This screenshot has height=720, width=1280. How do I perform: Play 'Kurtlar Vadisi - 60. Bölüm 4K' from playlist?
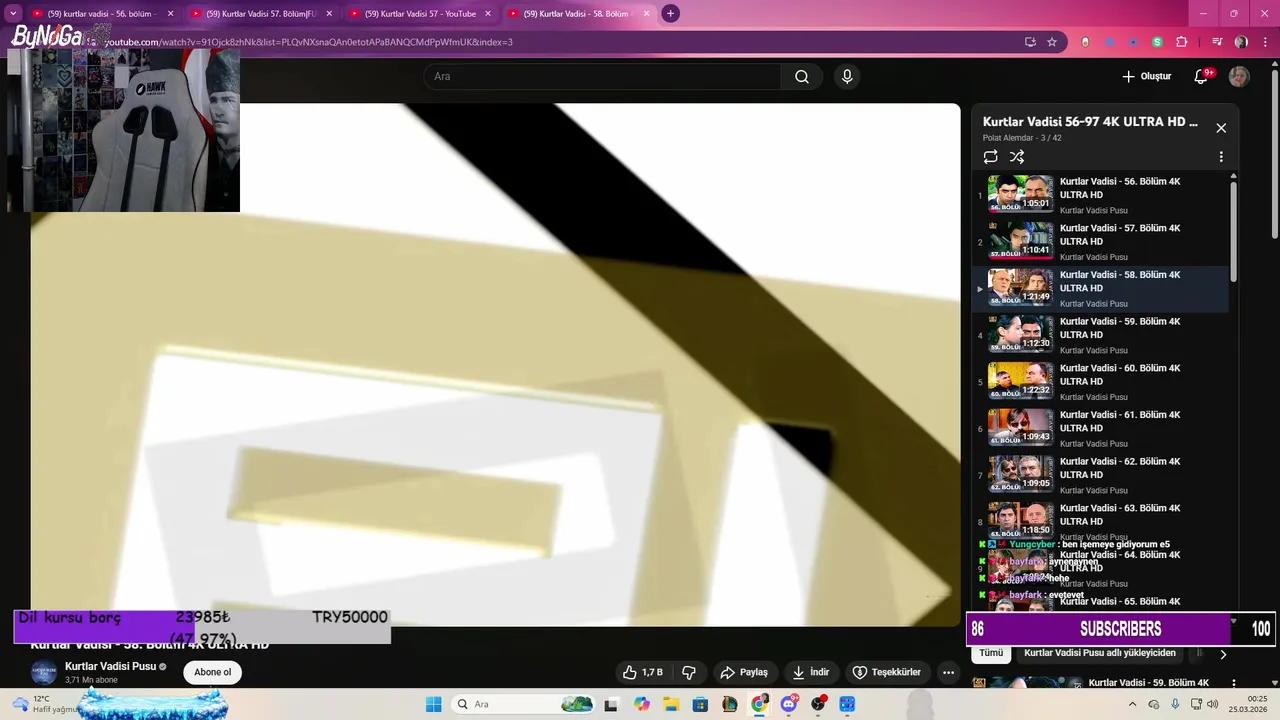(1101, 382)
